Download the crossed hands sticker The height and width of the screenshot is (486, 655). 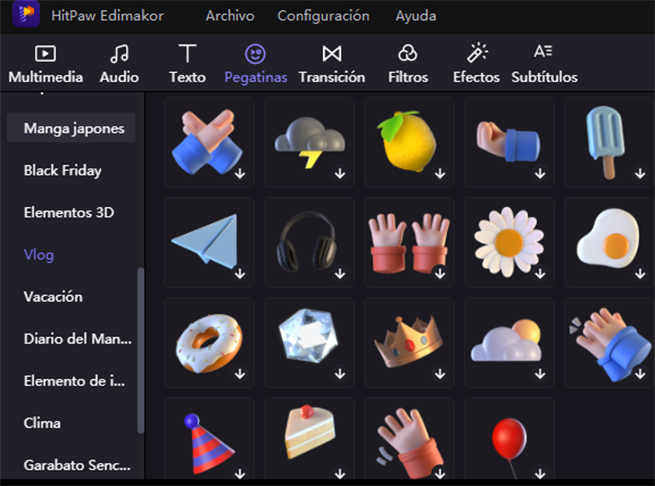point(240,173)
